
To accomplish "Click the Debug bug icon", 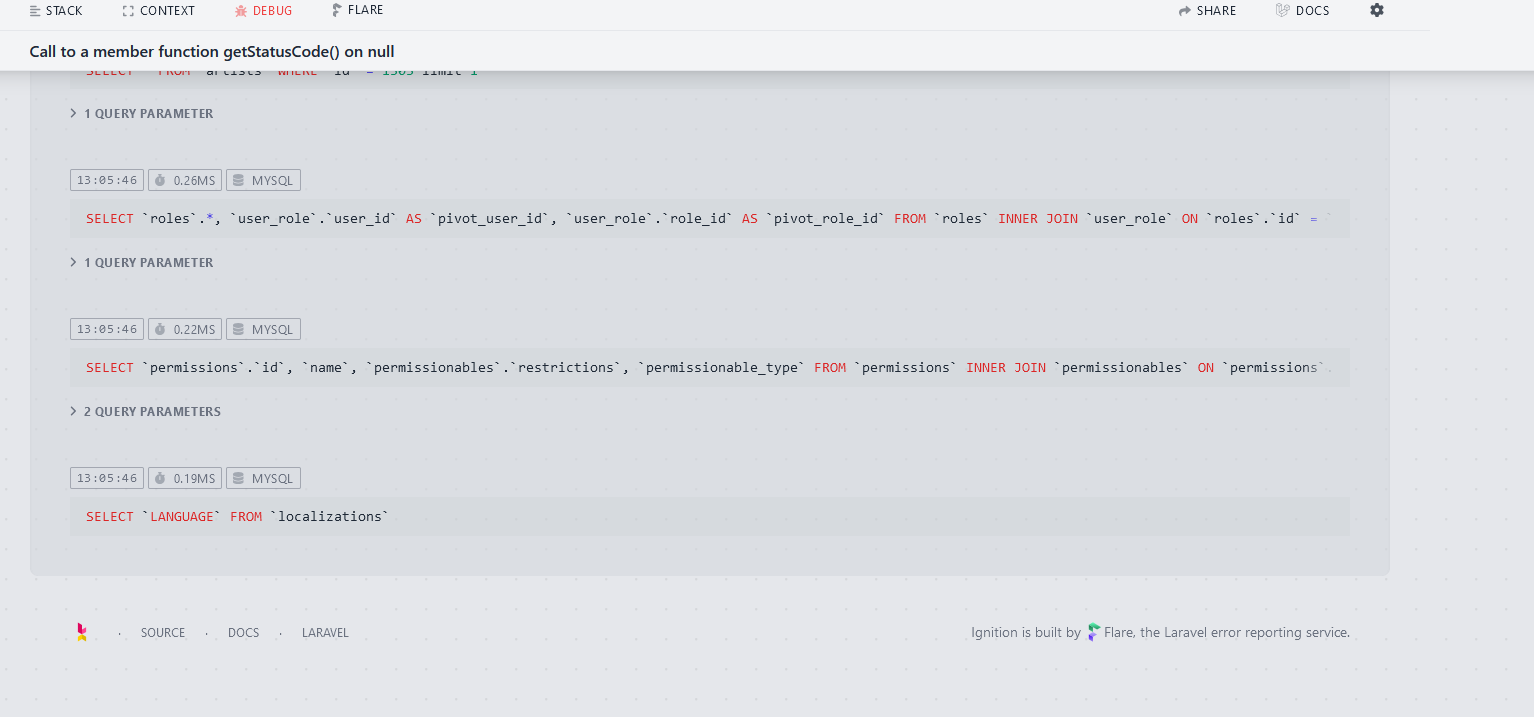I will [x=241, y=11].
